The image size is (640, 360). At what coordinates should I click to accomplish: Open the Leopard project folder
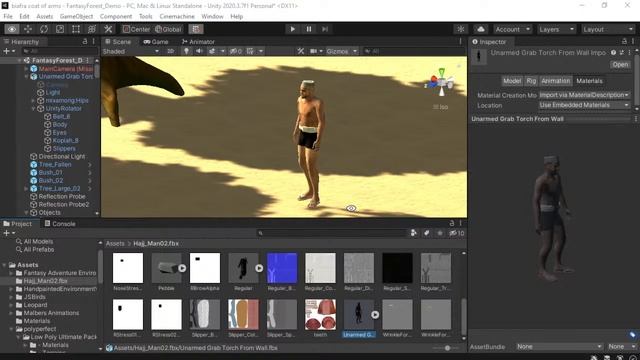pyautogui.click(x=35, y=305)
